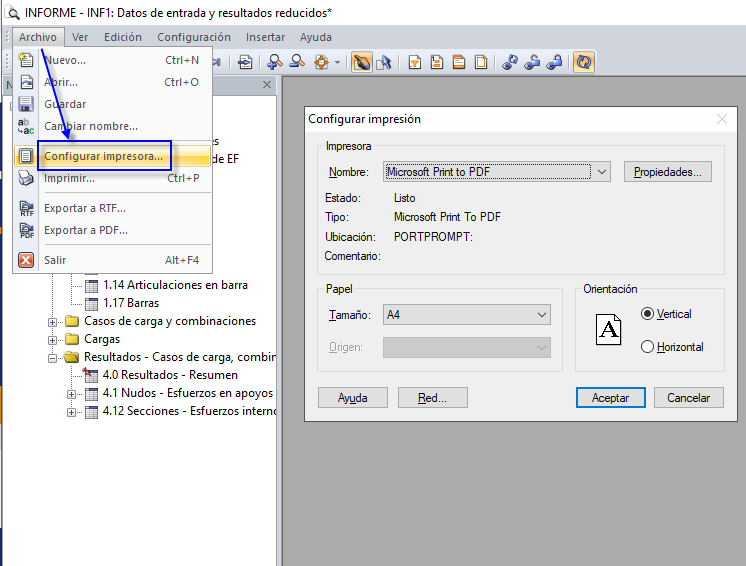Select 1.14 Articulaciones en barra row
The image size is (746, 566).
pos(175,285)
